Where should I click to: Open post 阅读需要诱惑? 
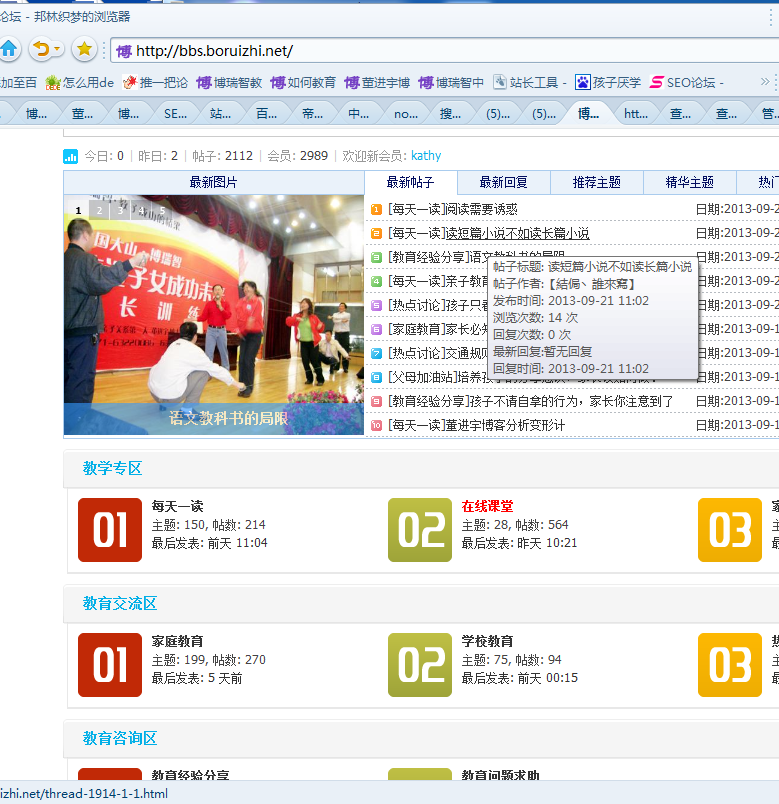point(482,209)
